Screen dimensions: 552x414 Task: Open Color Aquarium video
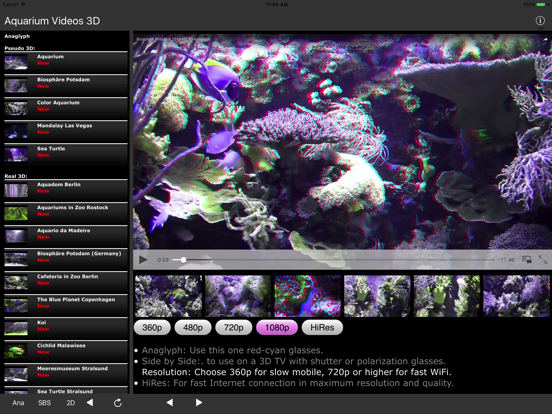[66, 108]
